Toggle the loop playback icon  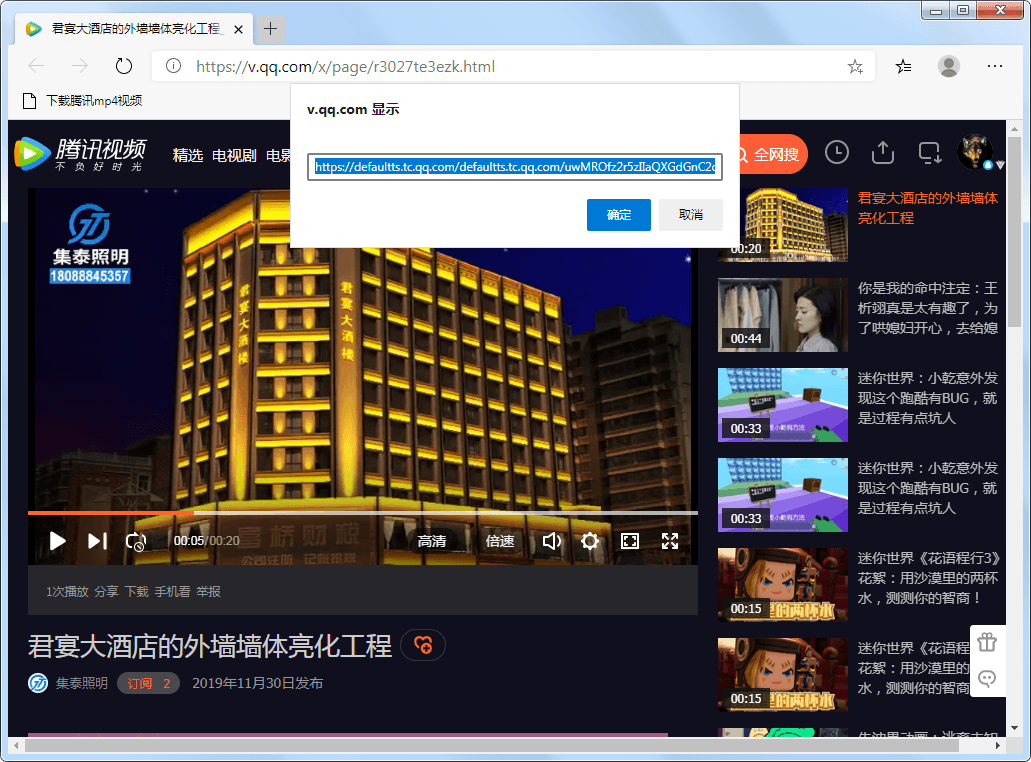(x=135, y=542)
